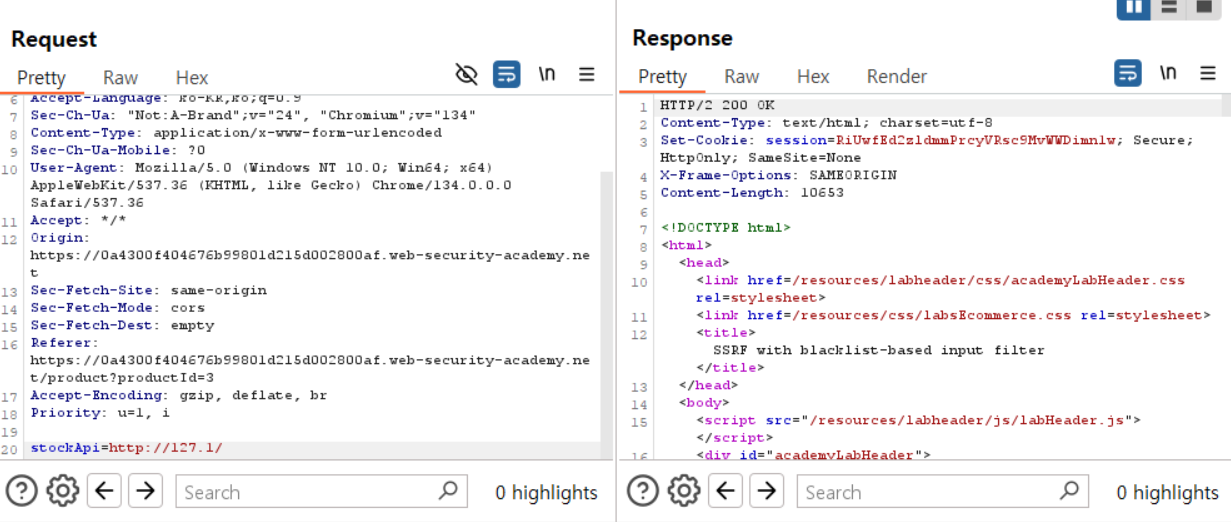Click the magnifier icon in Response search box
This screenshot has height=522, width=1231.
pos(1069,491)
